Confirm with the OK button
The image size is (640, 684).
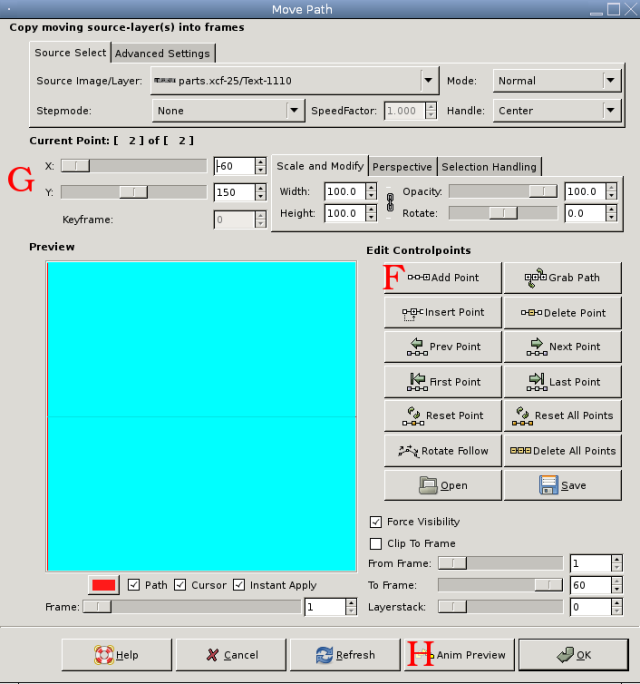(x=574, y=655)
